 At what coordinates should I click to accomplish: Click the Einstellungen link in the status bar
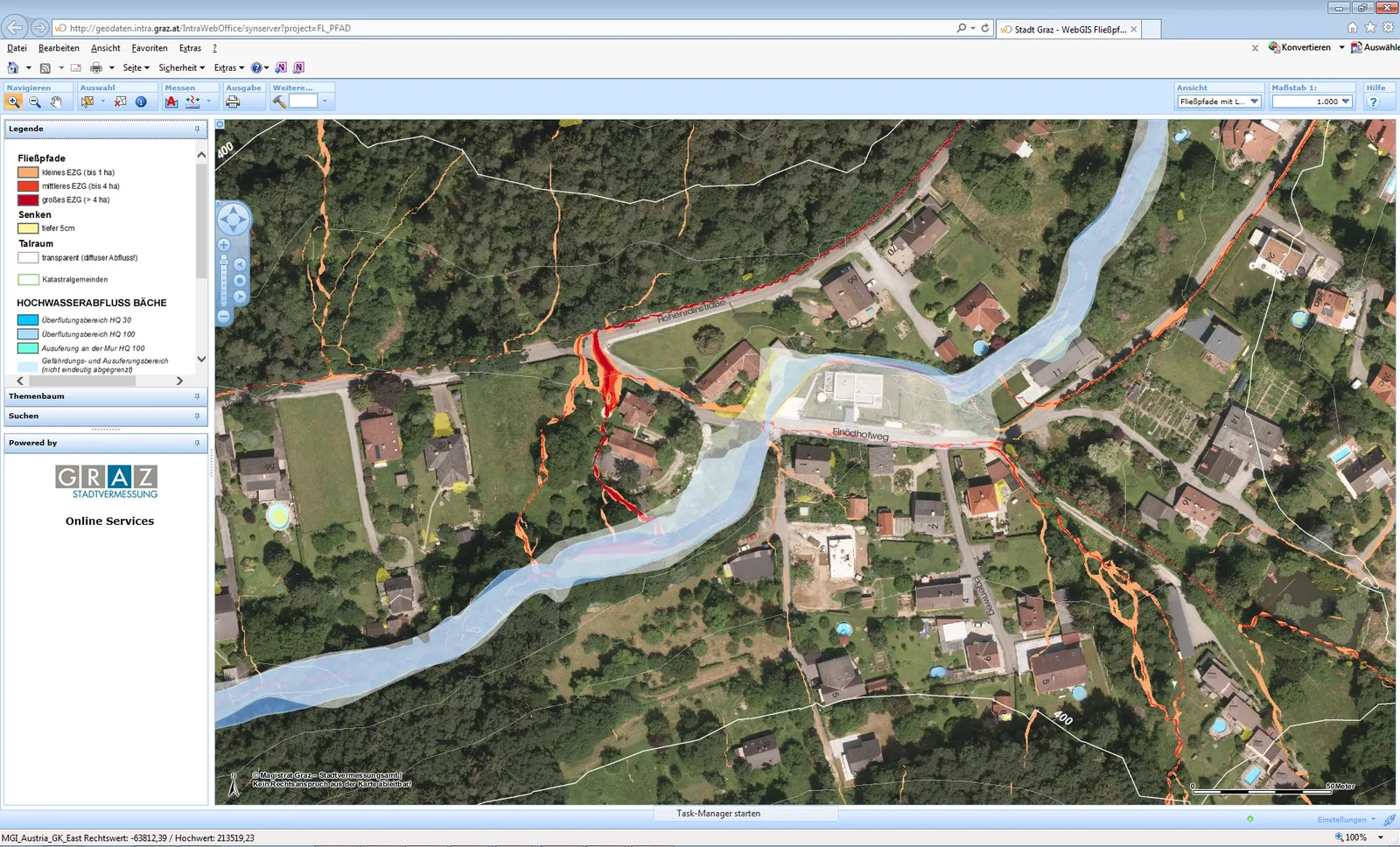1341,820
